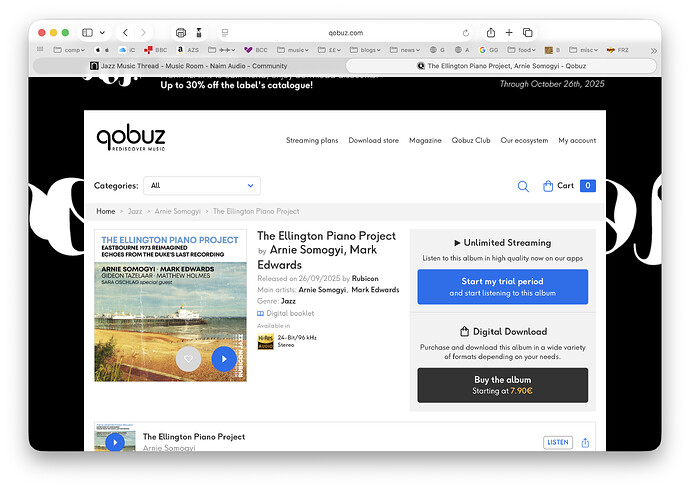Screen dimensions: 690x489
Task: Open the sidebar options chevron
Action: pyautogui.click(x=102, y=33)
